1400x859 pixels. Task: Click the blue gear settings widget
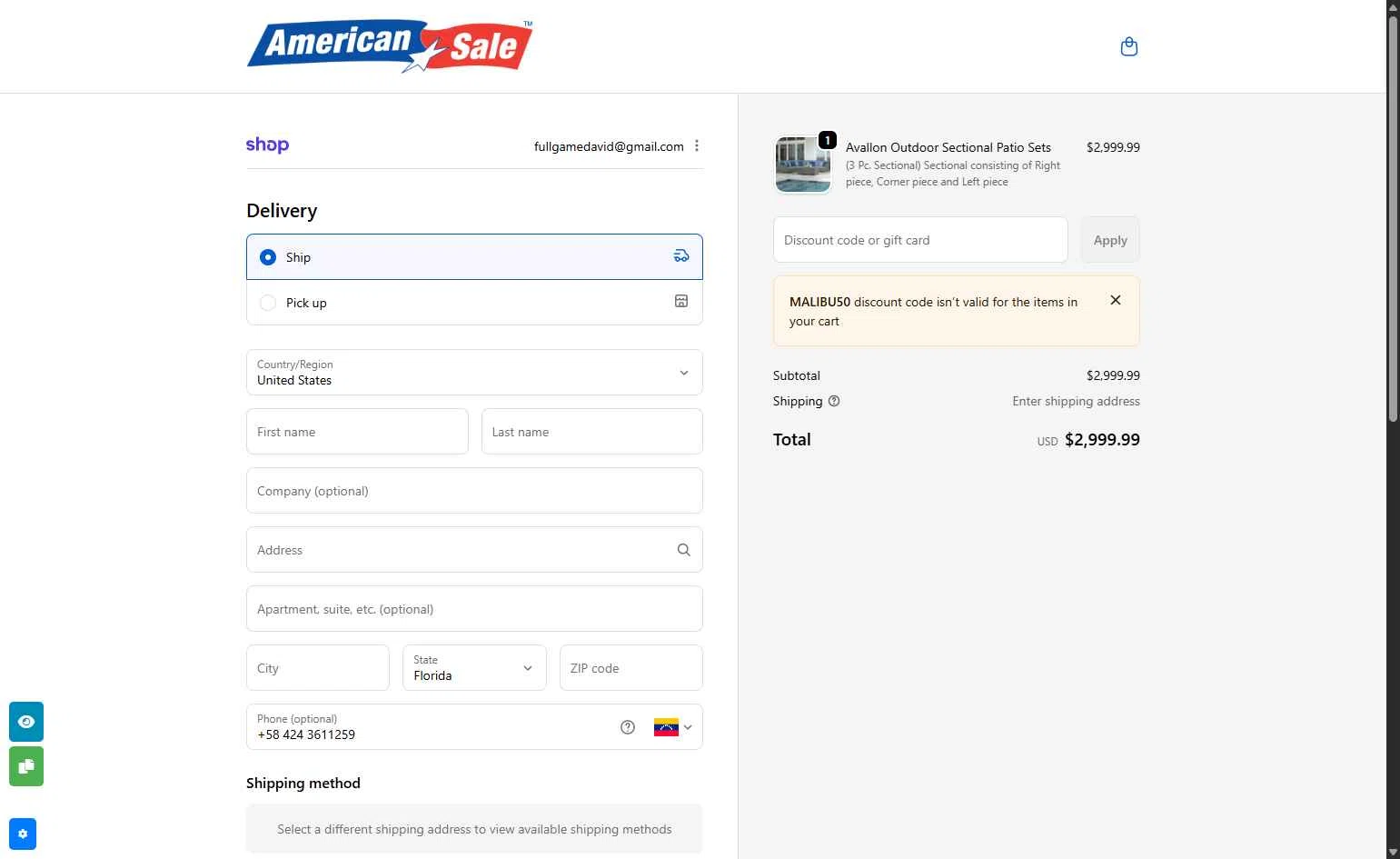click(x=23, y=834)
